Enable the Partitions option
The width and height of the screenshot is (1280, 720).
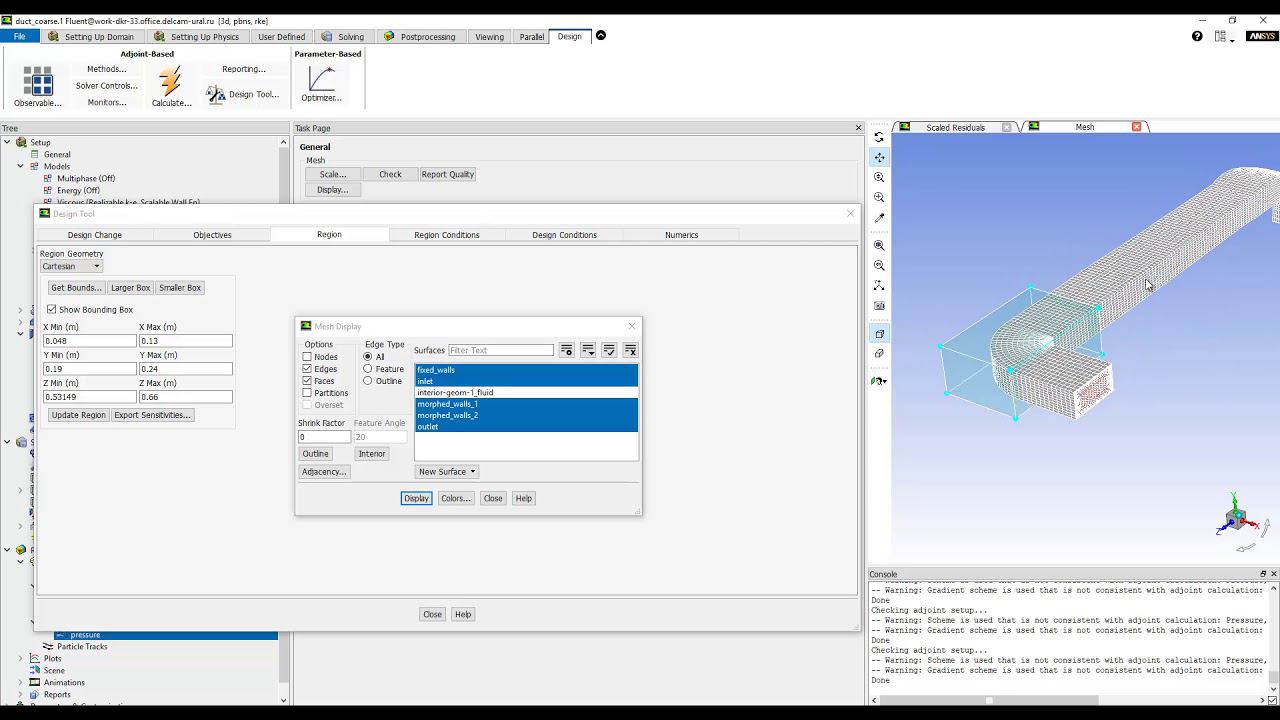point(307,393)
